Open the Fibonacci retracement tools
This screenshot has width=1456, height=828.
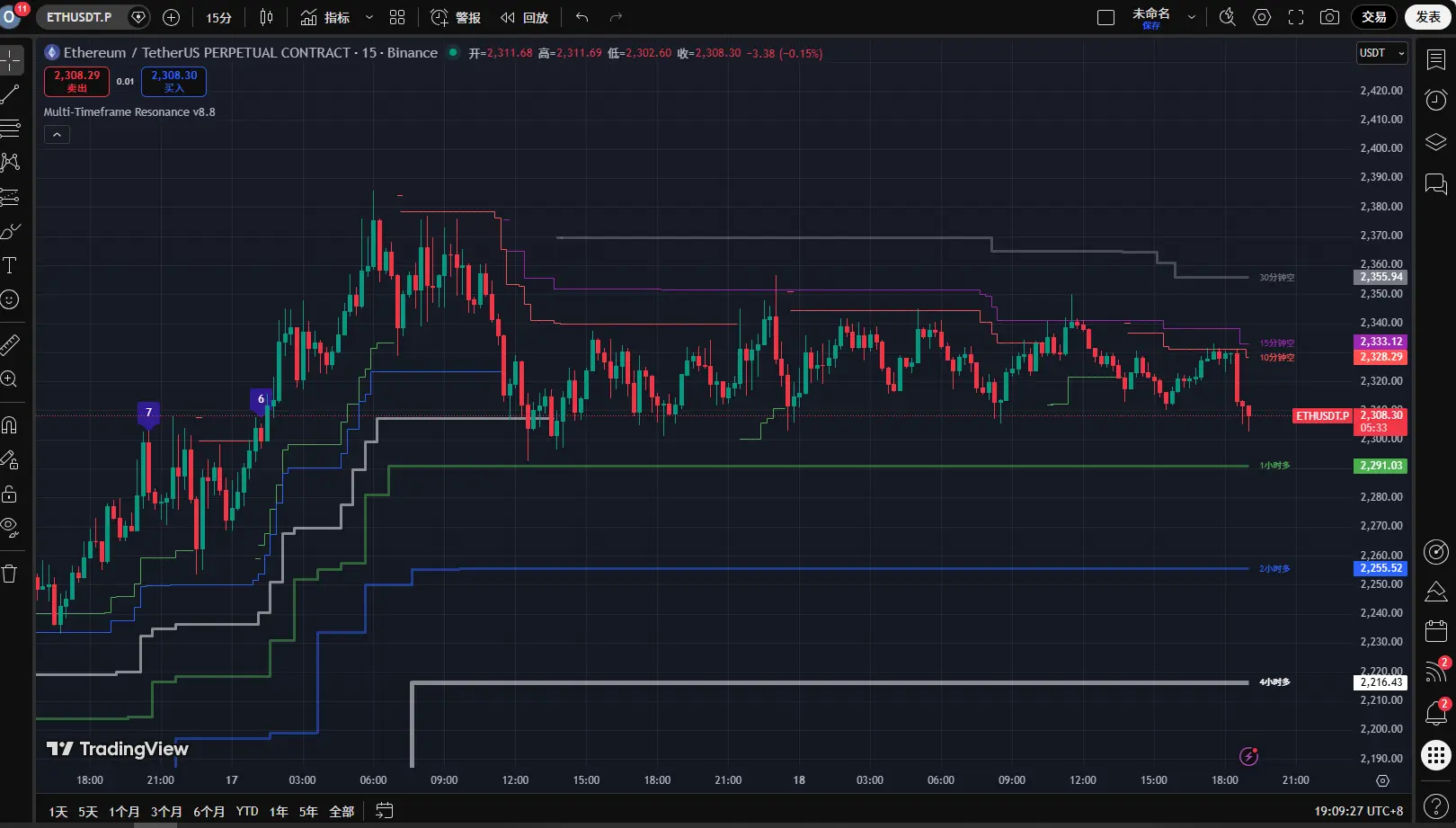[11, 129]
